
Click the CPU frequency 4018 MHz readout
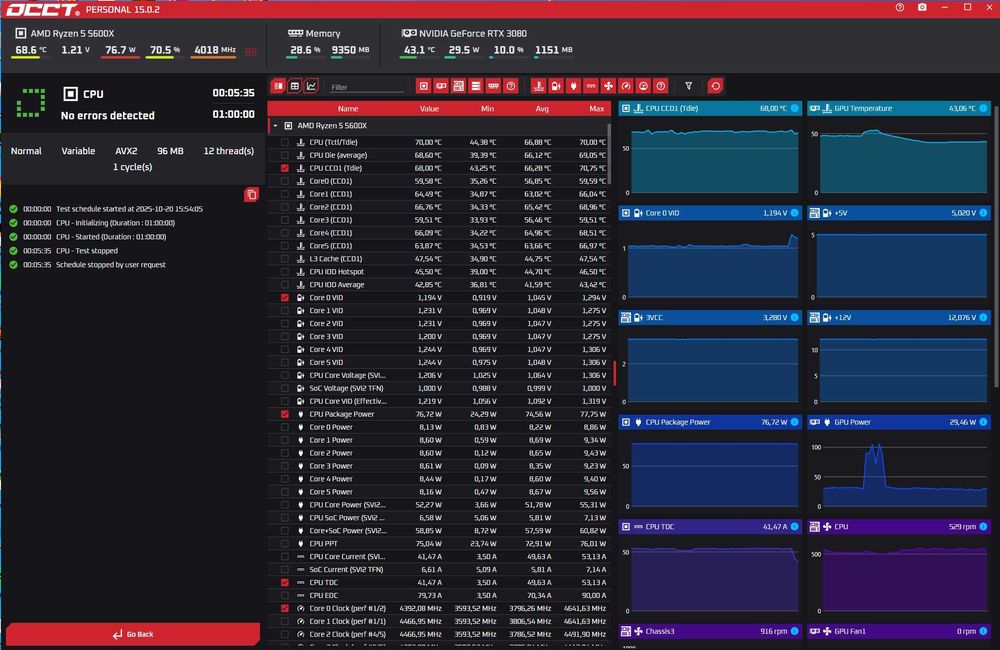click(x=215, y=50)
